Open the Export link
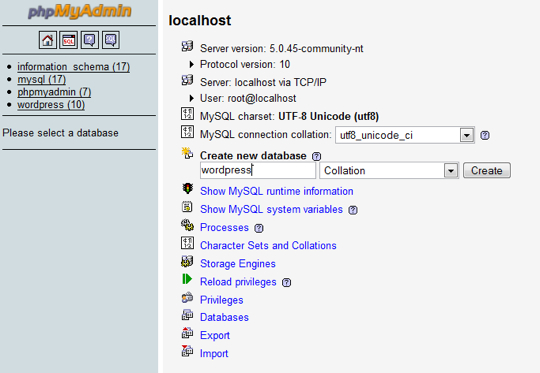This screenshot has height=373, width=540. [x=215, y=335]
